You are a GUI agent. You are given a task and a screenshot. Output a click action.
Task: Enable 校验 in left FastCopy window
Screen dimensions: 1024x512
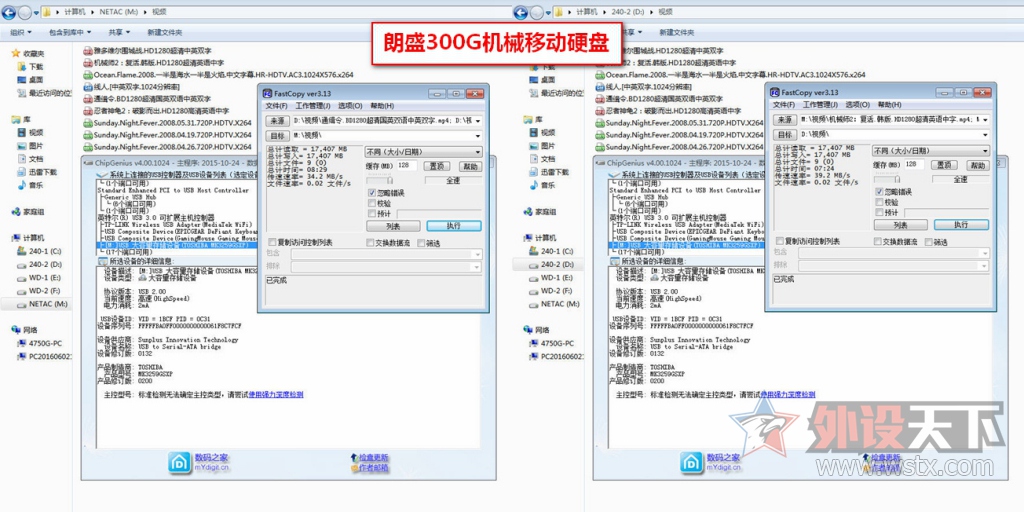pyautogui.click(x=380, y=203)
